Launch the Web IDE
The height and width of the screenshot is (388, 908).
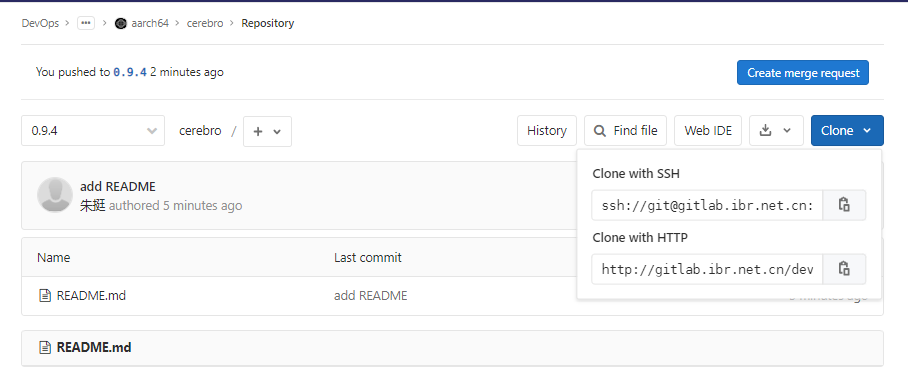click(x=708, y=130)
